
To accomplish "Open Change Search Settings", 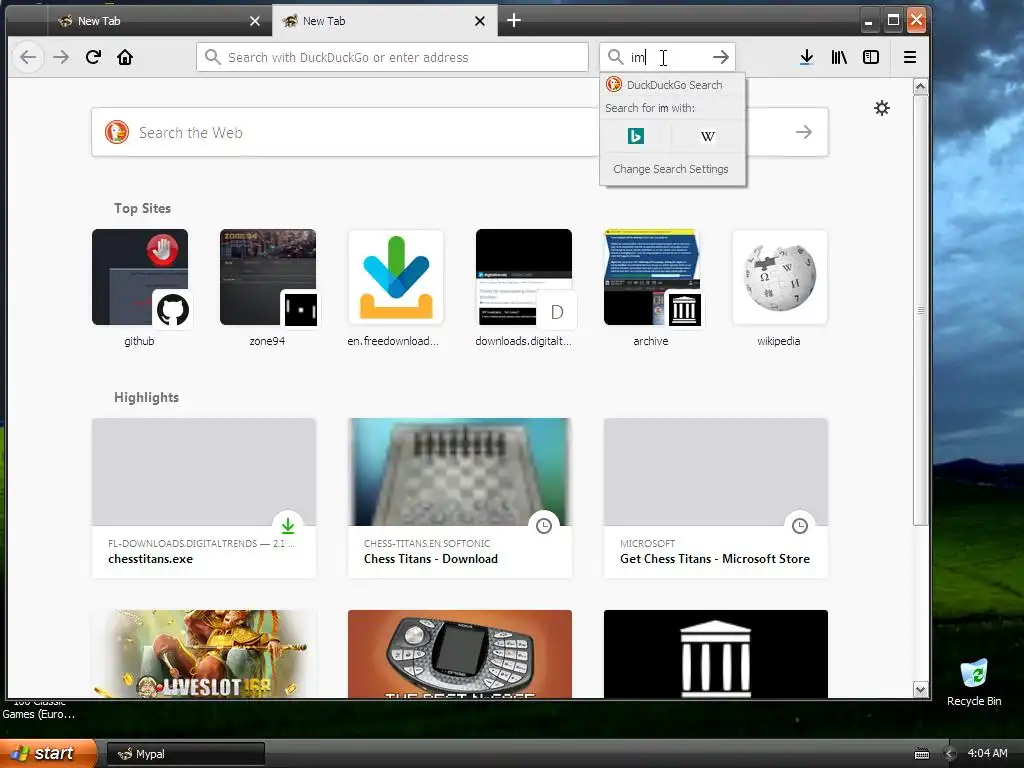I will pos(671,169).
